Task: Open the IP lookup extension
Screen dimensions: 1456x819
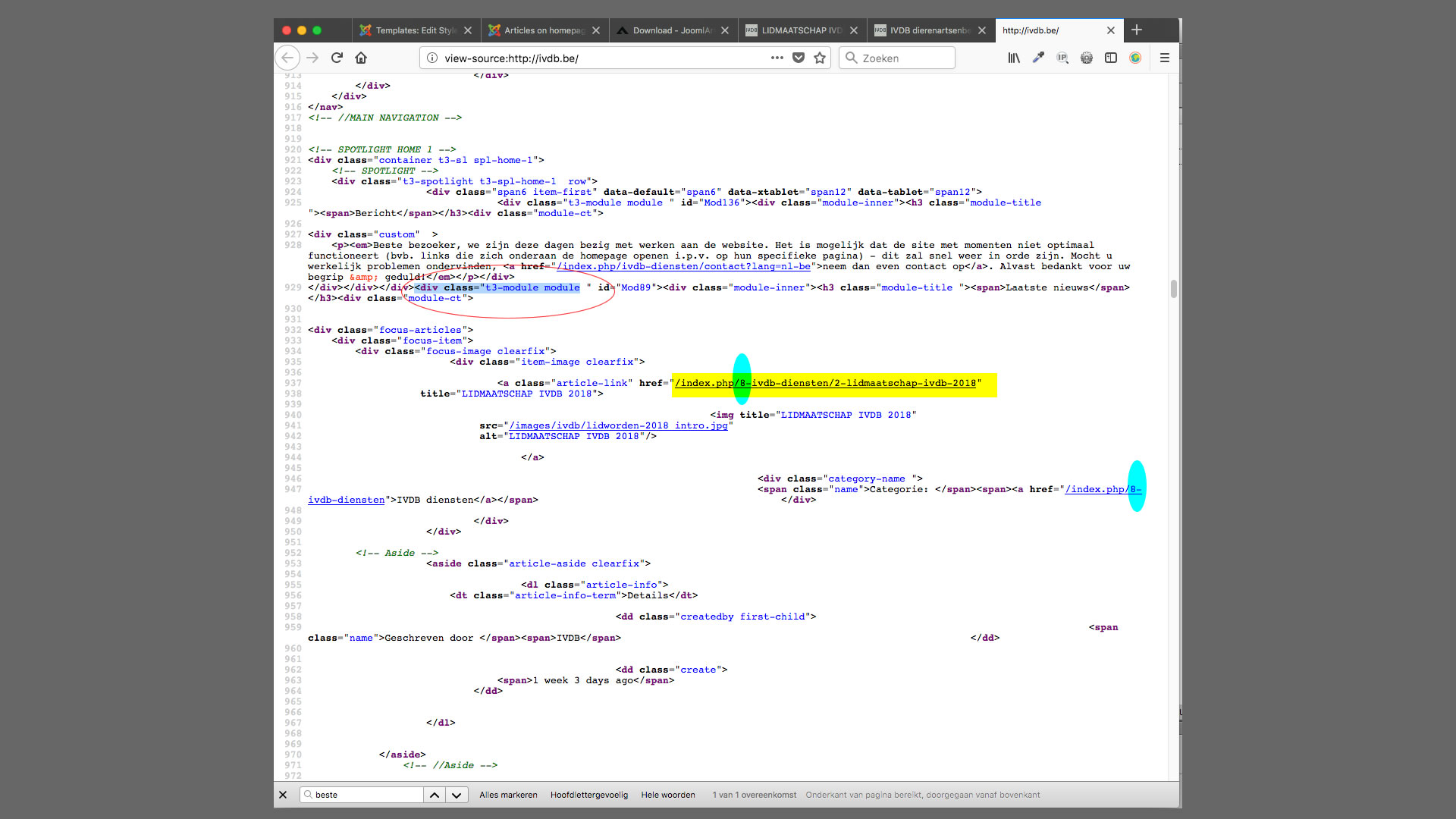Action: 1062,58
